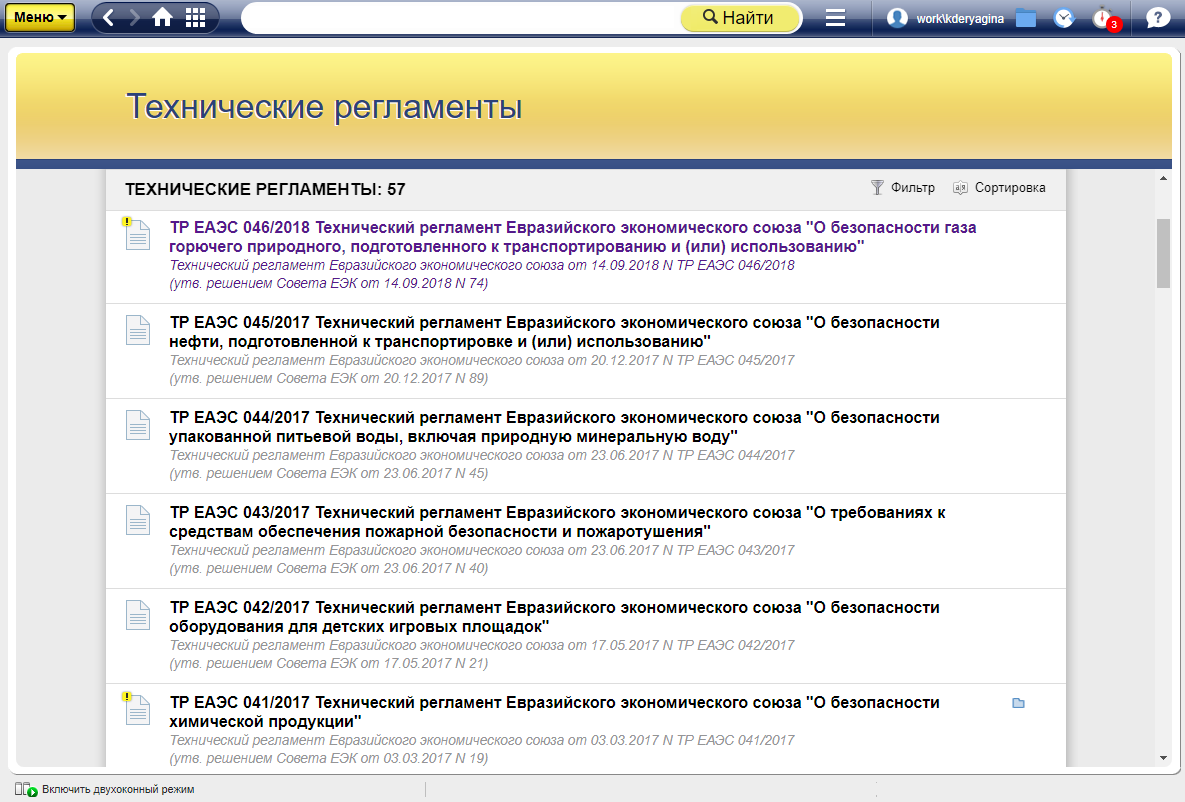Open the clock history icon in header

[1064, 18]
